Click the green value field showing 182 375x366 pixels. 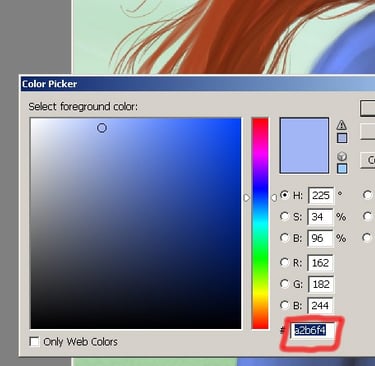tap(320, 284)
